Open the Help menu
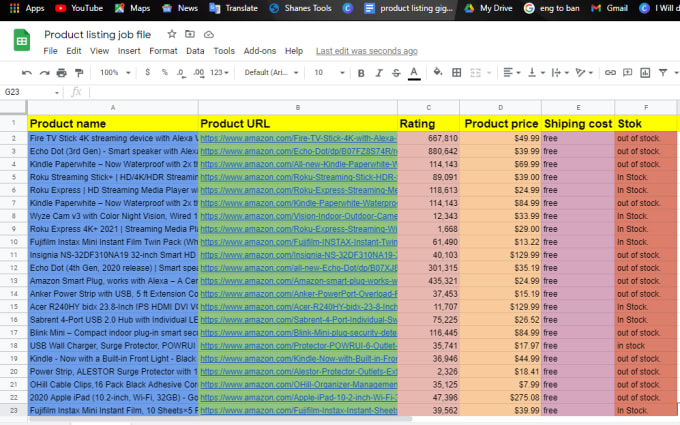680x425 pixels. click(294, 51)
